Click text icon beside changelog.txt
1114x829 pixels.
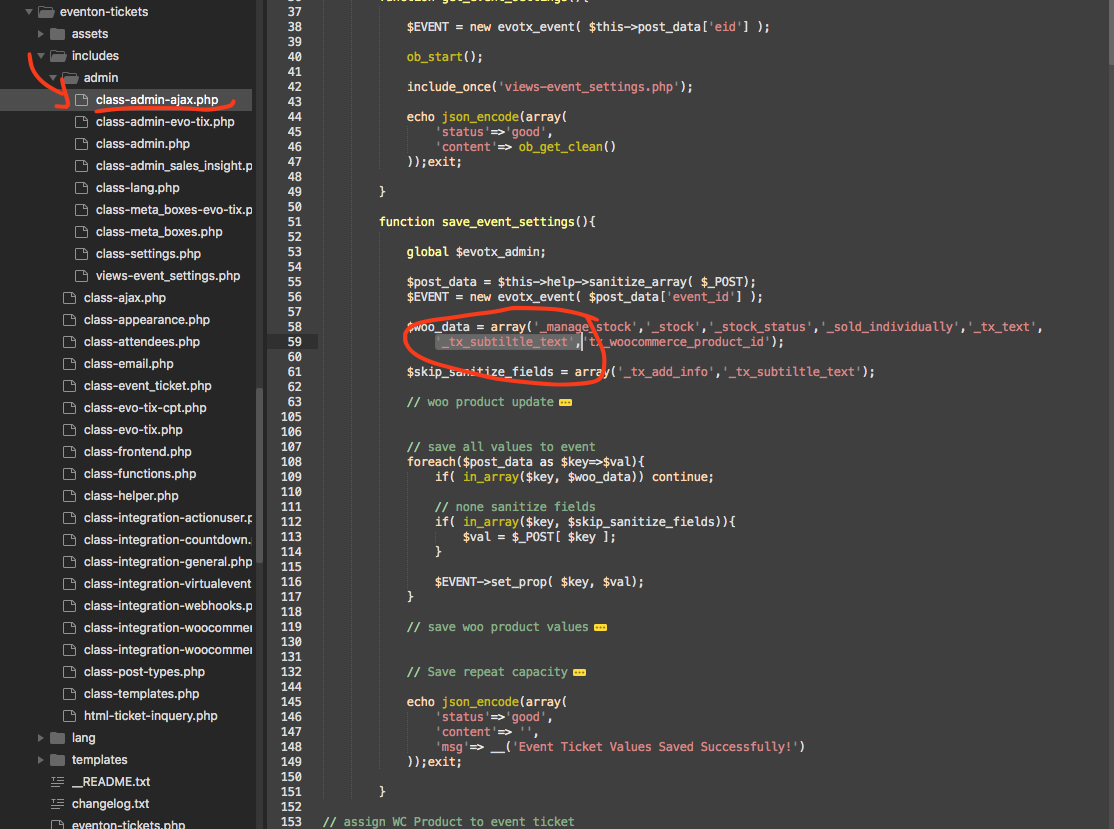[58, 803]
